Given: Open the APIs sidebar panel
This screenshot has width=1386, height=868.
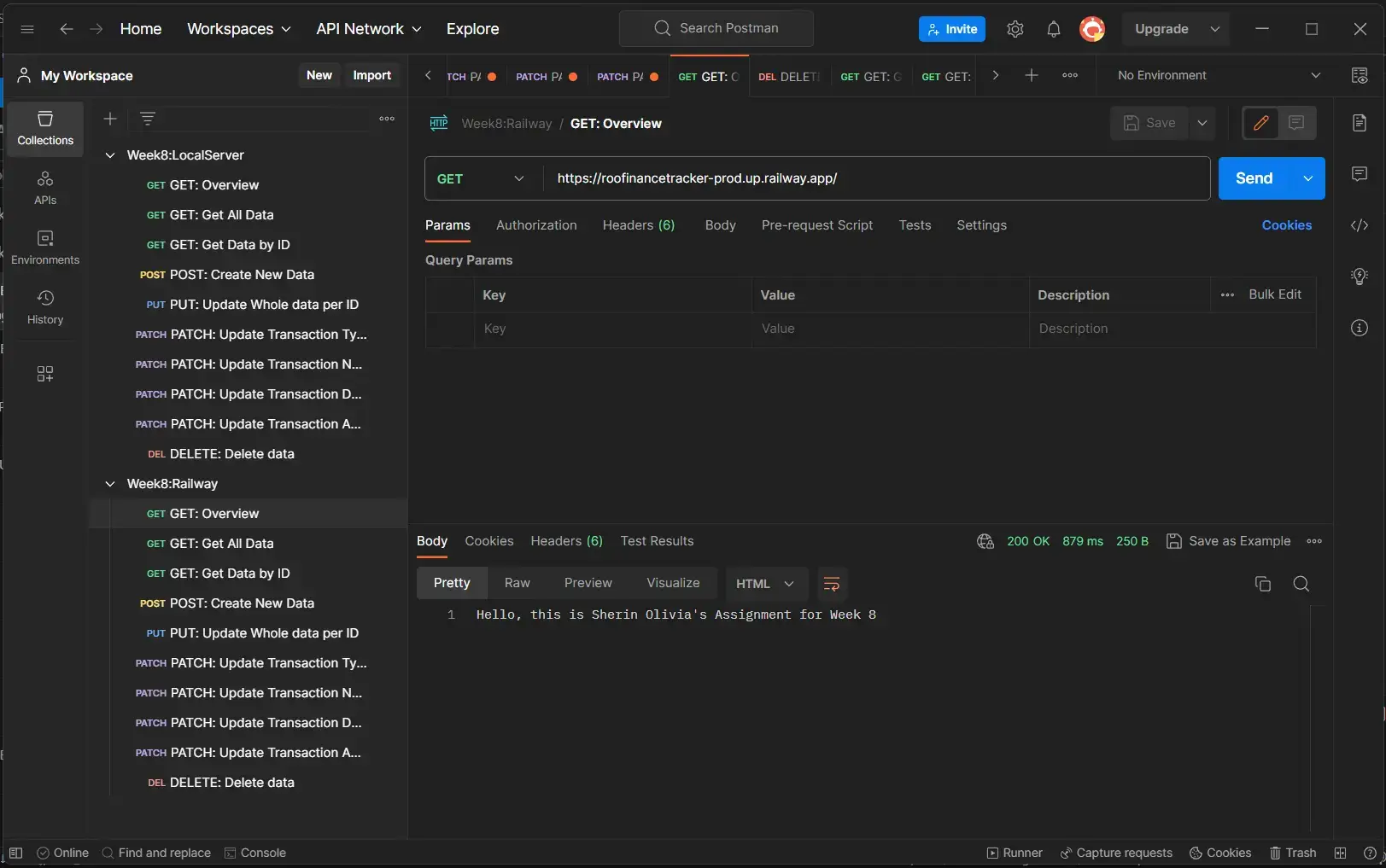Looking at the screenshot, I should coord(45,189).
